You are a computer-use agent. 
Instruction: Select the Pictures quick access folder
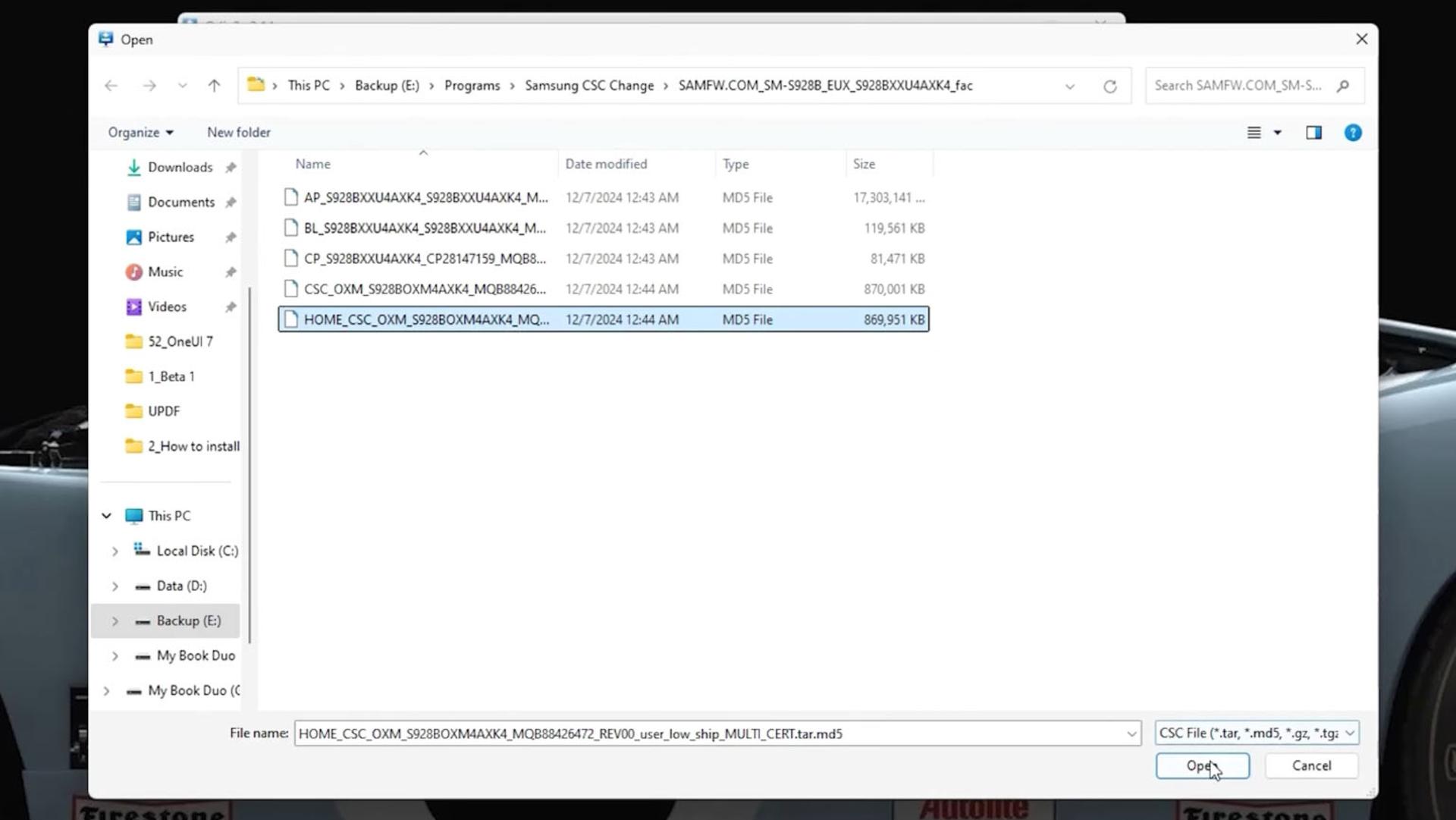pyautogui.click(x=171, y=237)
